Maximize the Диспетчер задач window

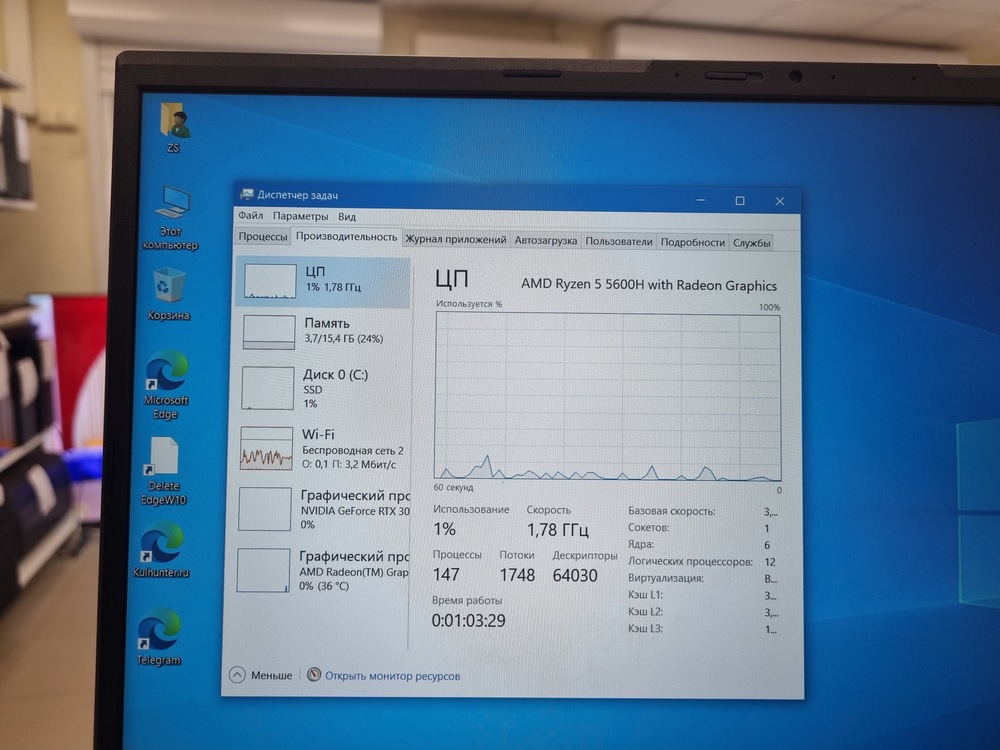tap(740, 201)
